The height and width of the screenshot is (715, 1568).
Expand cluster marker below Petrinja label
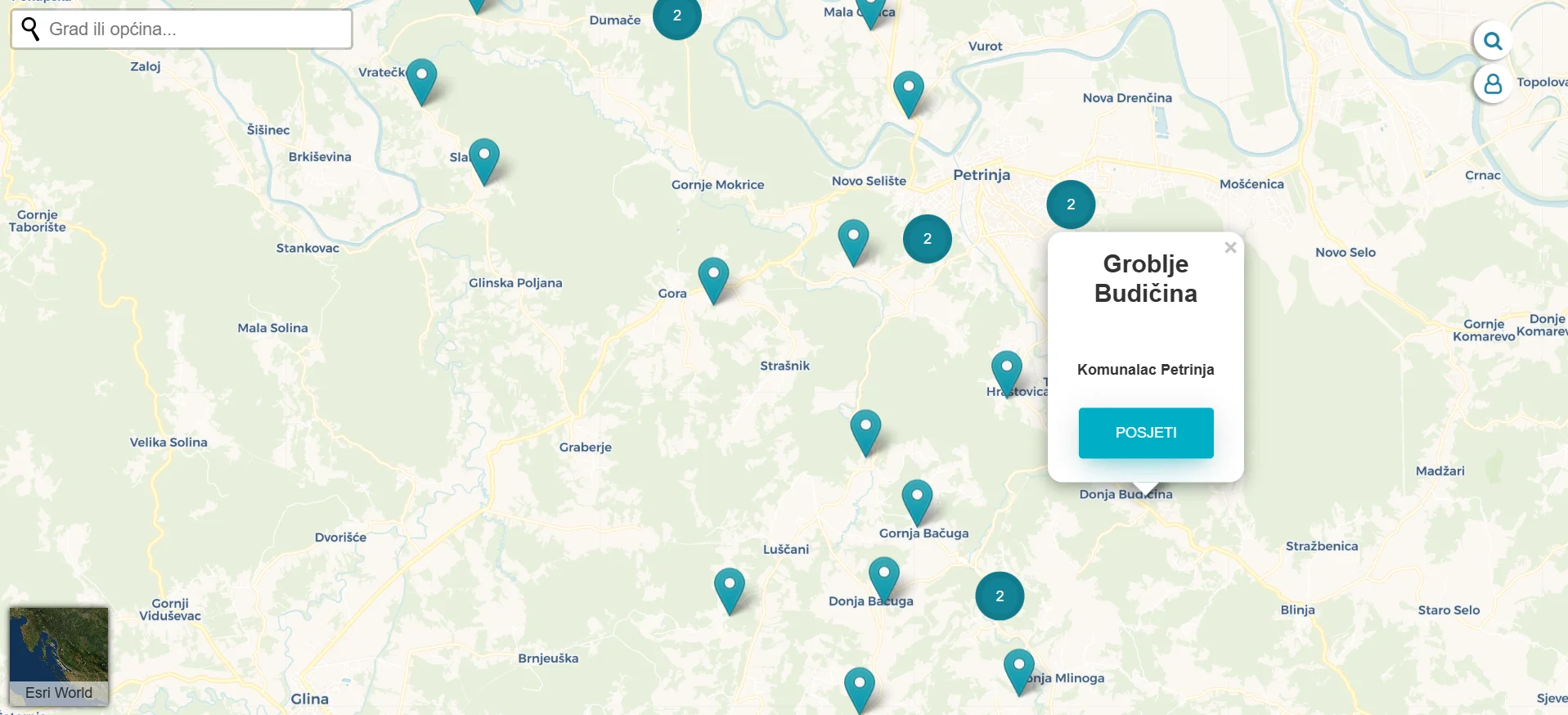(1070, 205)
